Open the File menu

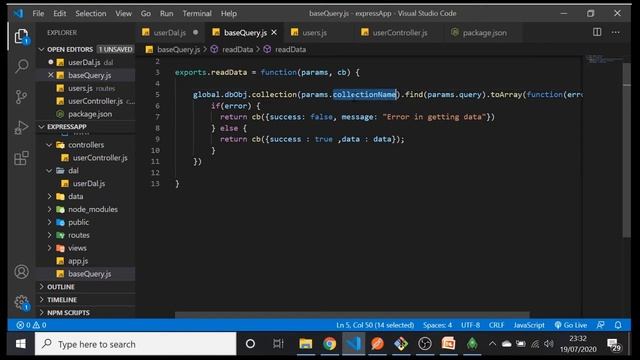[38, 13]
